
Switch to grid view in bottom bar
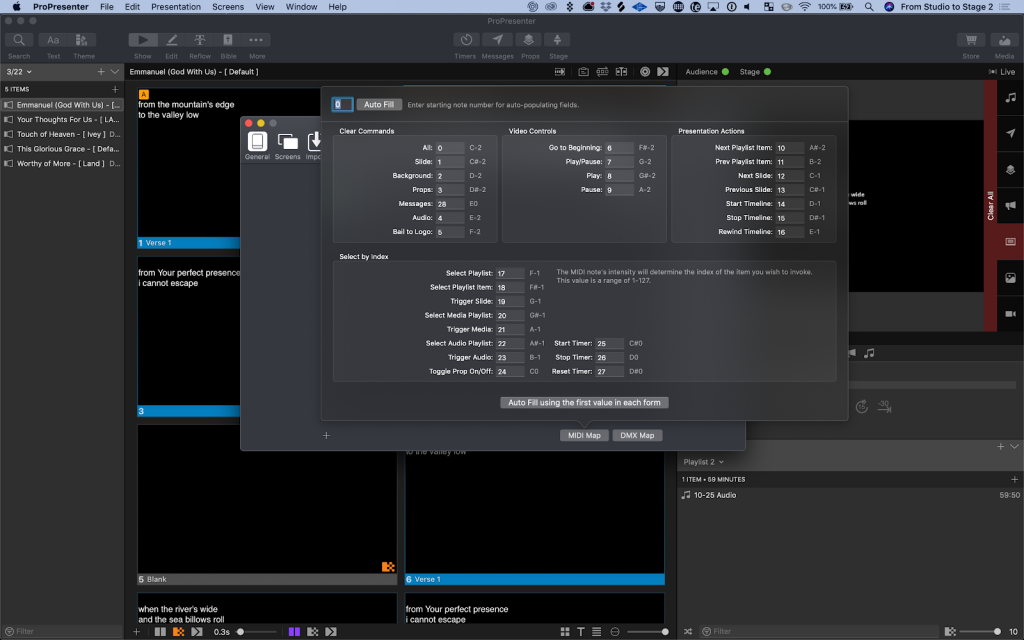565,632
